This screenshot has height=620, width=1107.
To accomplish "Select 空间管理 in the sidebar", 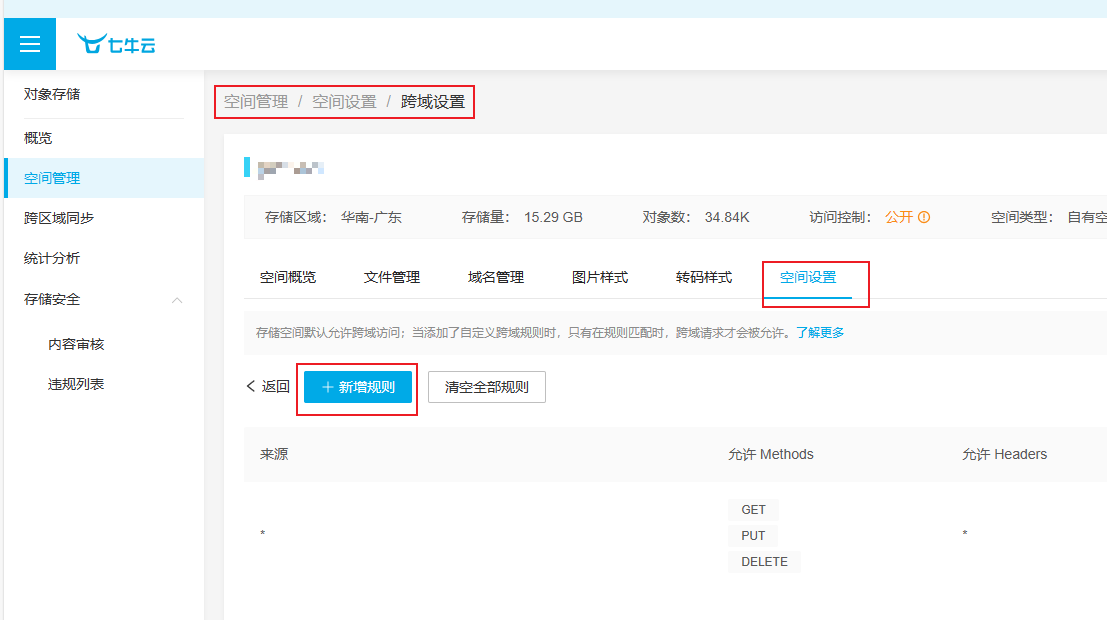I will coord(52,178).
